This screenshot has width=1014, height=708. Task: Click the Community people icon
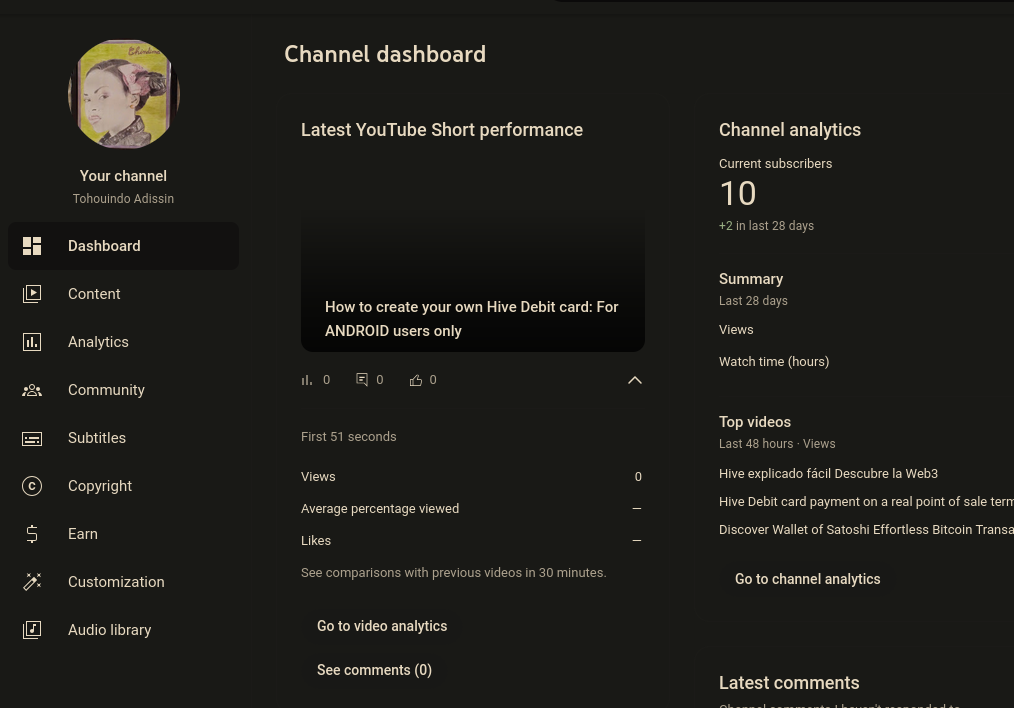(x=32, y=390)
